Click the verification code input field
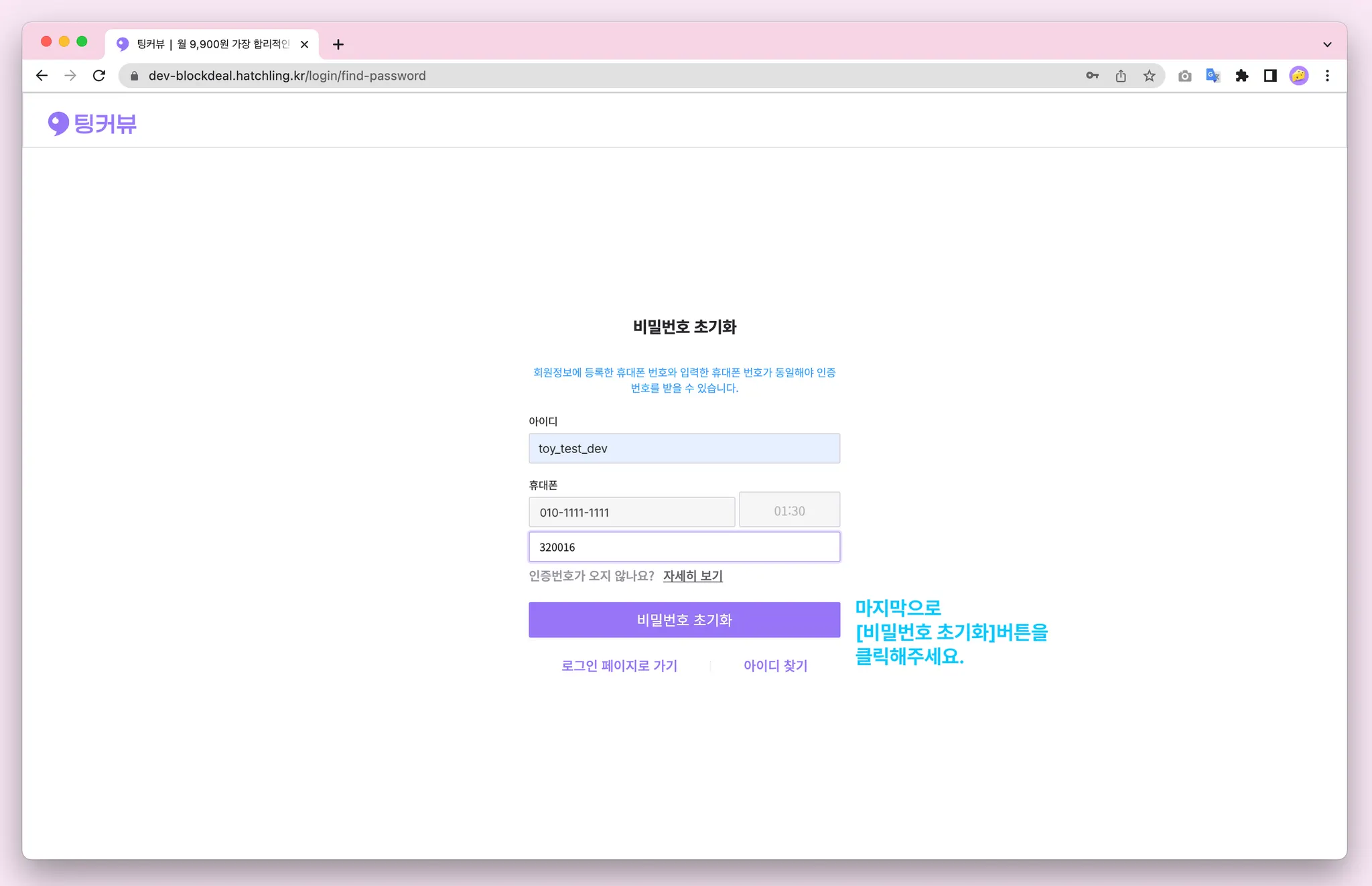1372x886 pixels. (684, 547)
